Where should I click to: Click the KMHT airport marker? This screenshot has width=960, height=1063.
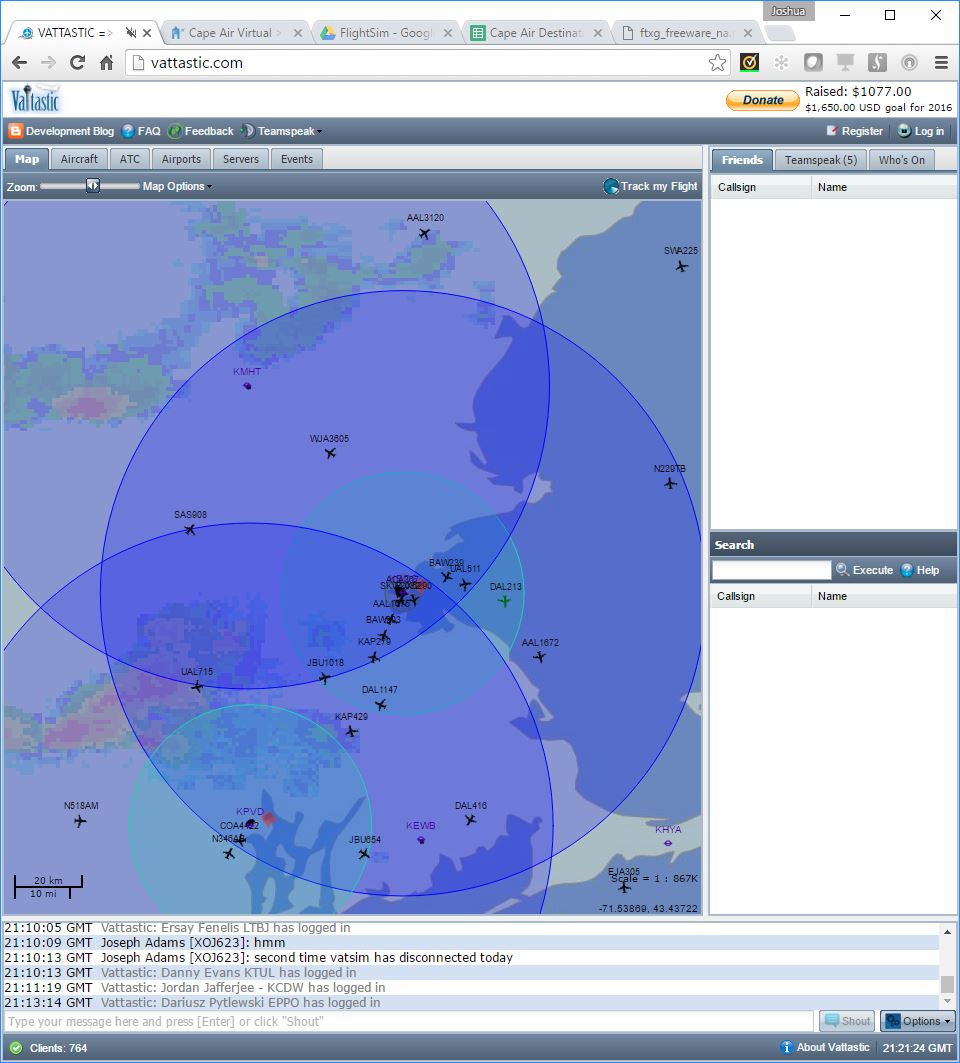coord(247,386)
